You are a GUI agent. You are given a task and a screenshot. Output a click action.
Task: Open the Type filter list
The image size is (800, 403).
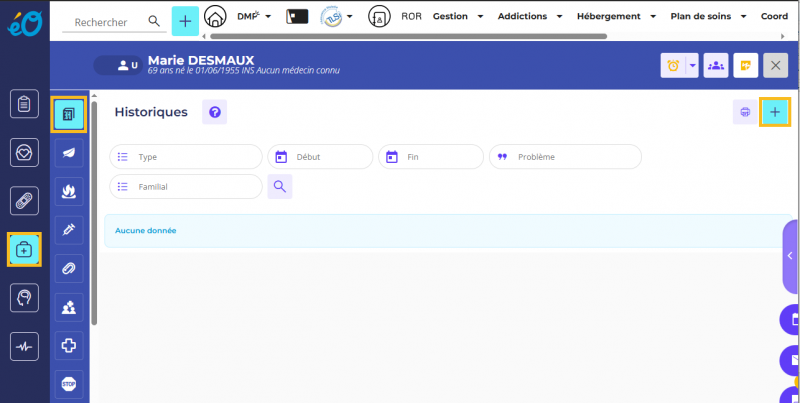coord(186,157)
